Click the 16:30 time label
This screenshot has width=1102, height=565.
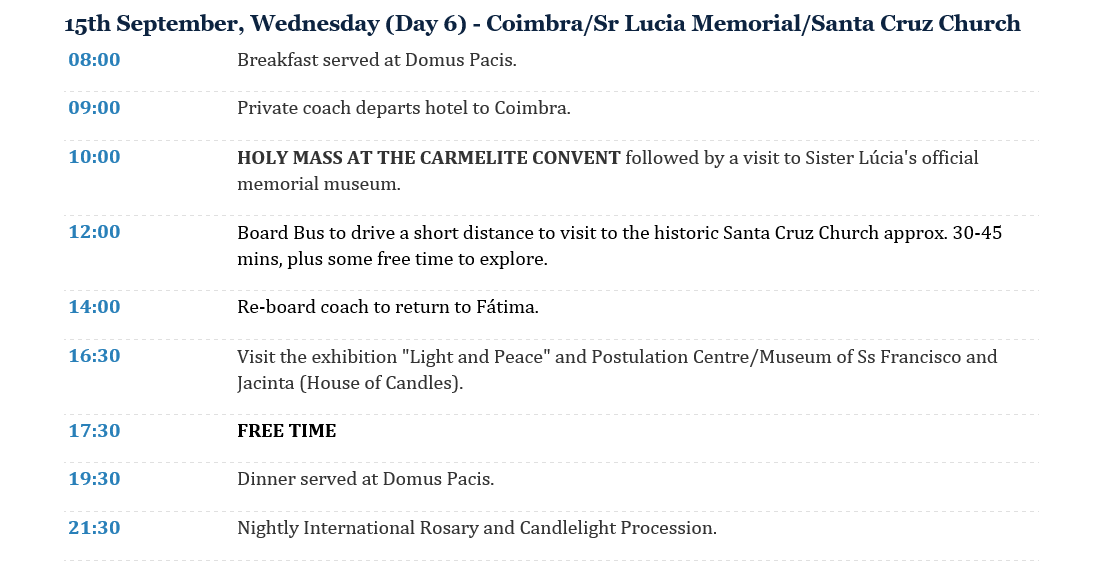click(x=94, y=356)
